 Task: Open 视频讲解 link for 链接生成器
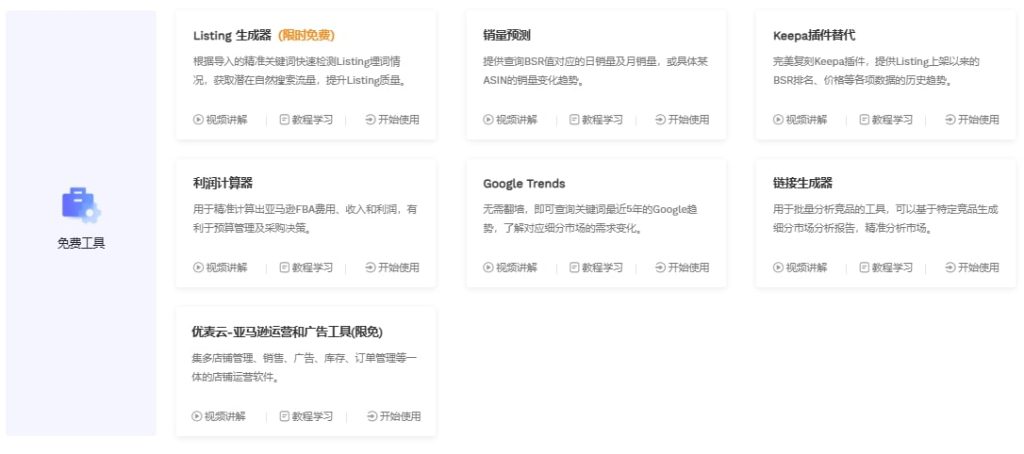point(800,267)
